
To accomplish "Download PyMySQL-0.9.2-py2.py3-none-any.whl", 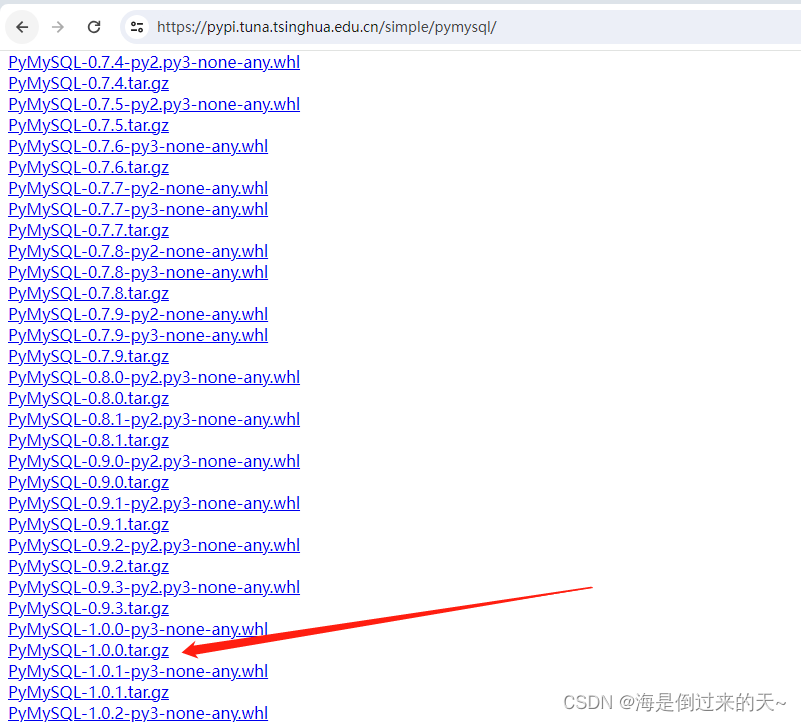I will [x=154, y=545].
